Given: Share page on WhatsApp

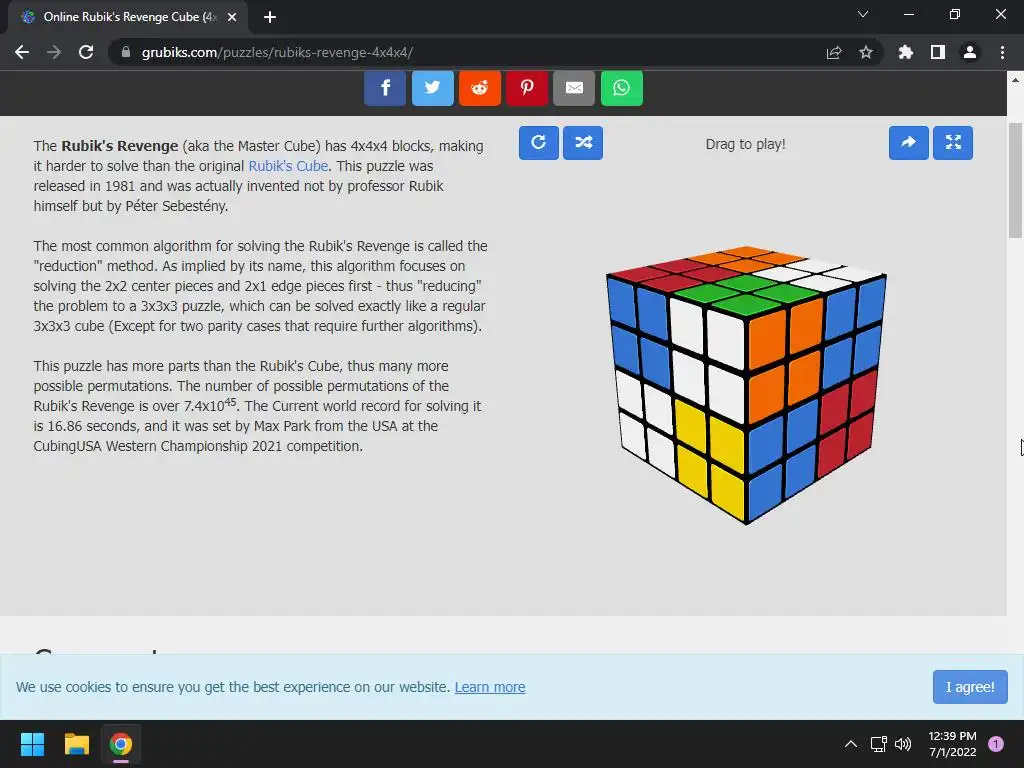Looking at the screenshot, I should [622, 88].
